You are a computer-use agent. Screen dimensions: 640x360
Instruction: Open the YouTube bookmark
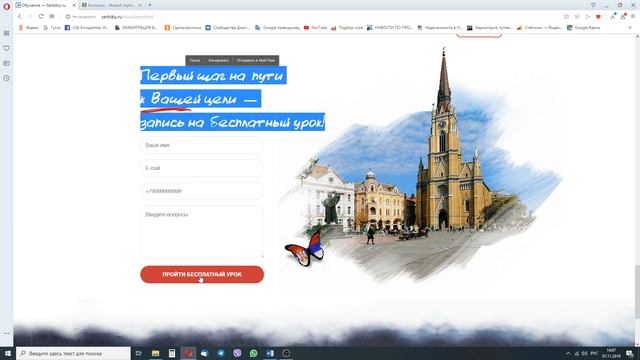[316, 28]
